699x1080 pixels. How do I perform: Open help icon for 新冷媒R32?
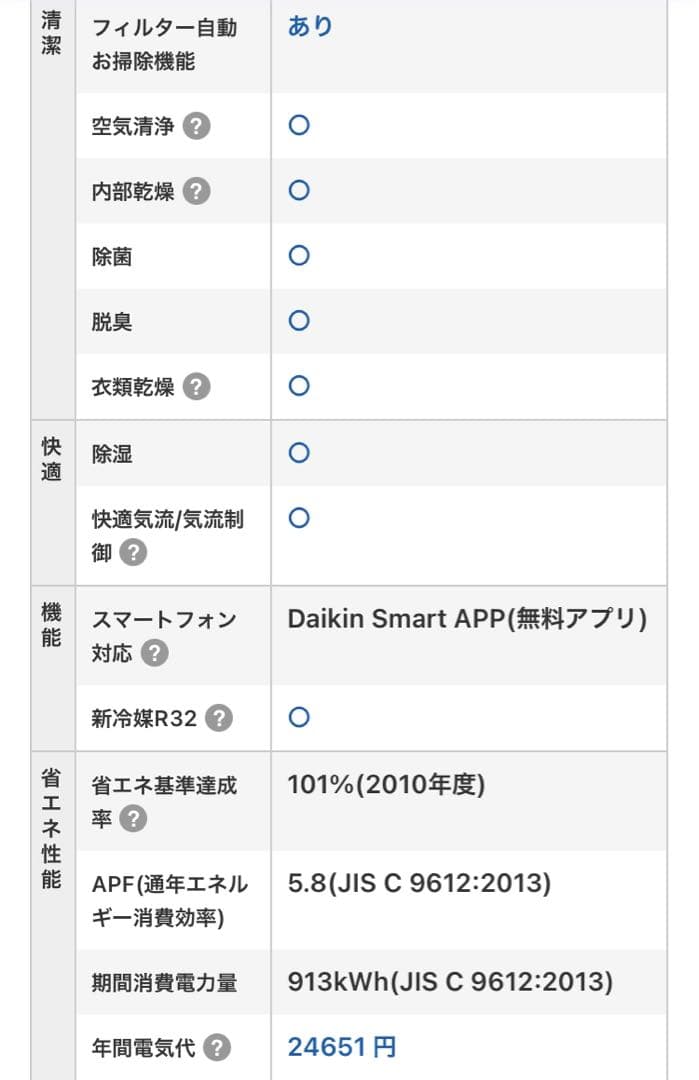pos(219,718)
